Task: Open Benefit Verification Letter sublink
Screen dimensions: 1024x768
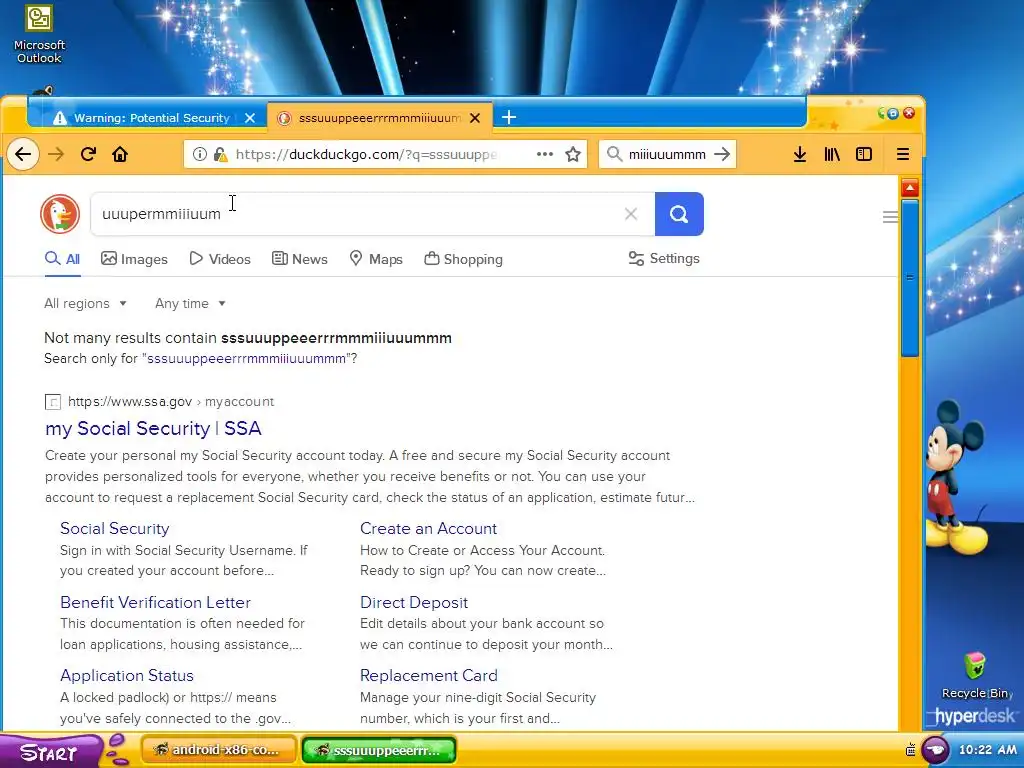Action: (155, 602)
